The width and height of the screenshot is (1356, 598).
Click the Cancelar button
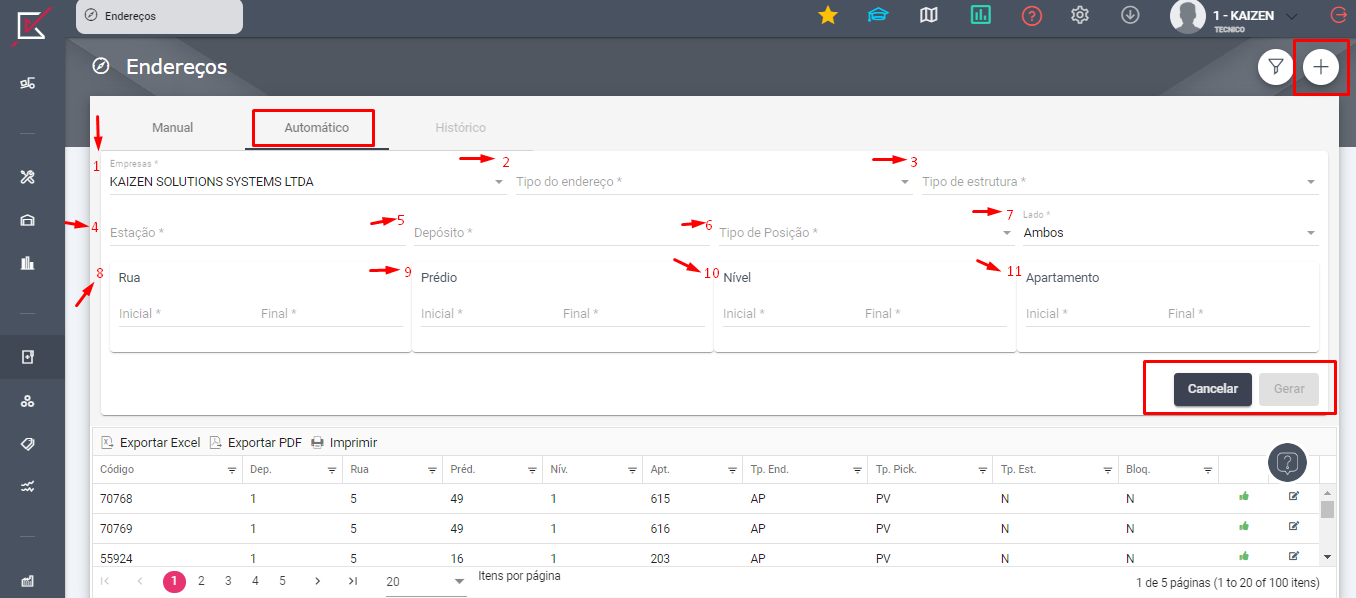[1212, 389]
